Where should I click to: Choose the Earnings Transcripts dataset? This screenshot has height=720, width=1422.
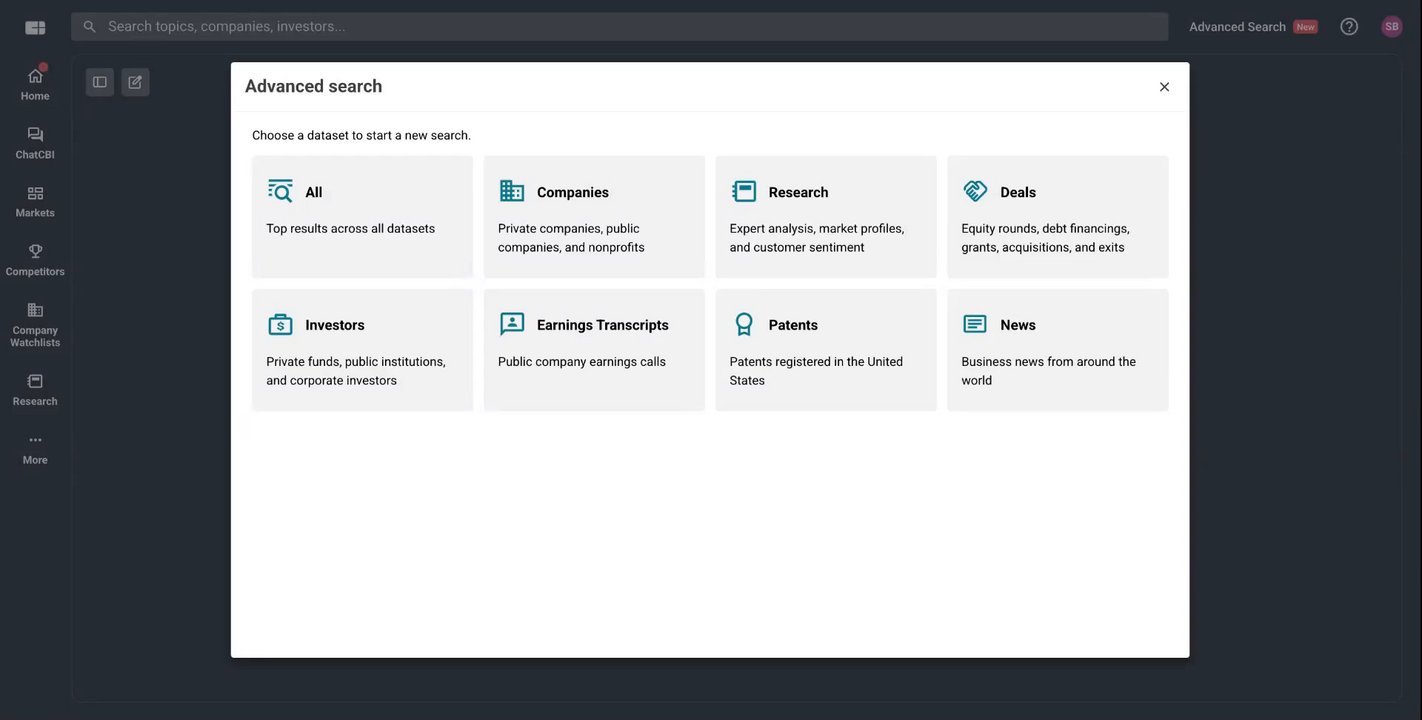(x=594, y=350)
